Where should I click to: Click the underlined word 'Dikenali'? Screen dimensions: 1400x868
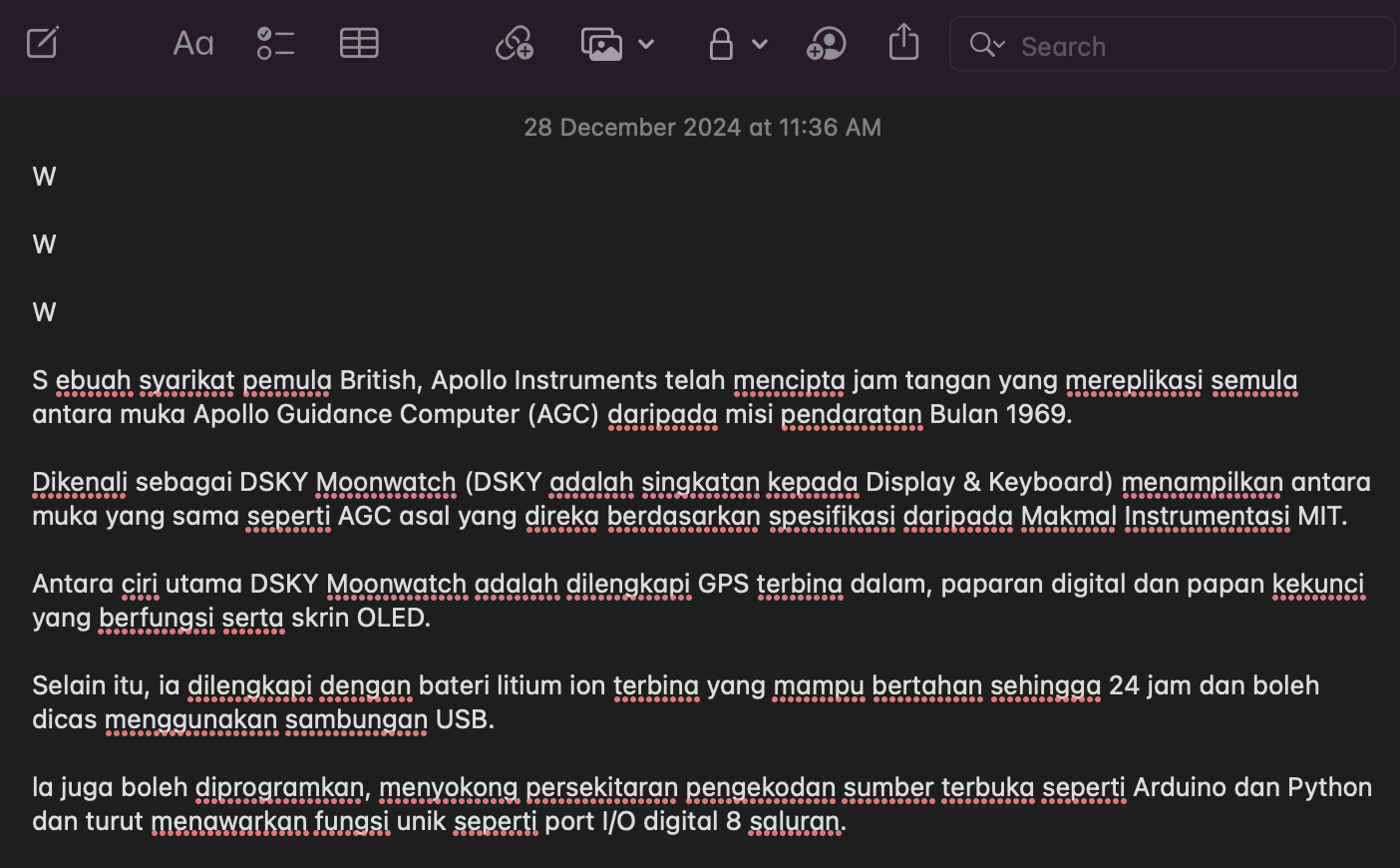coord(80,482)
